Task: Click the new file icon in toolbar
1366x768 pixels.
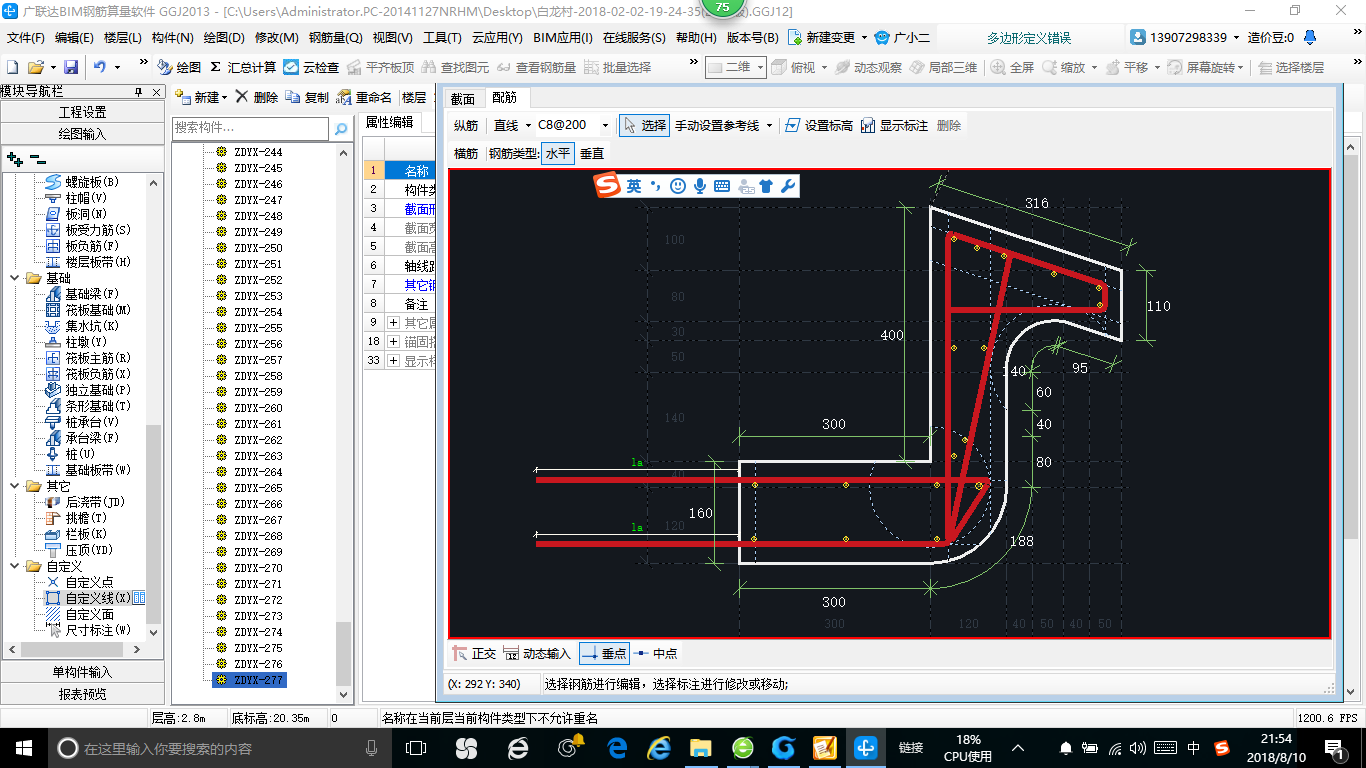Action: coord(13,67)
